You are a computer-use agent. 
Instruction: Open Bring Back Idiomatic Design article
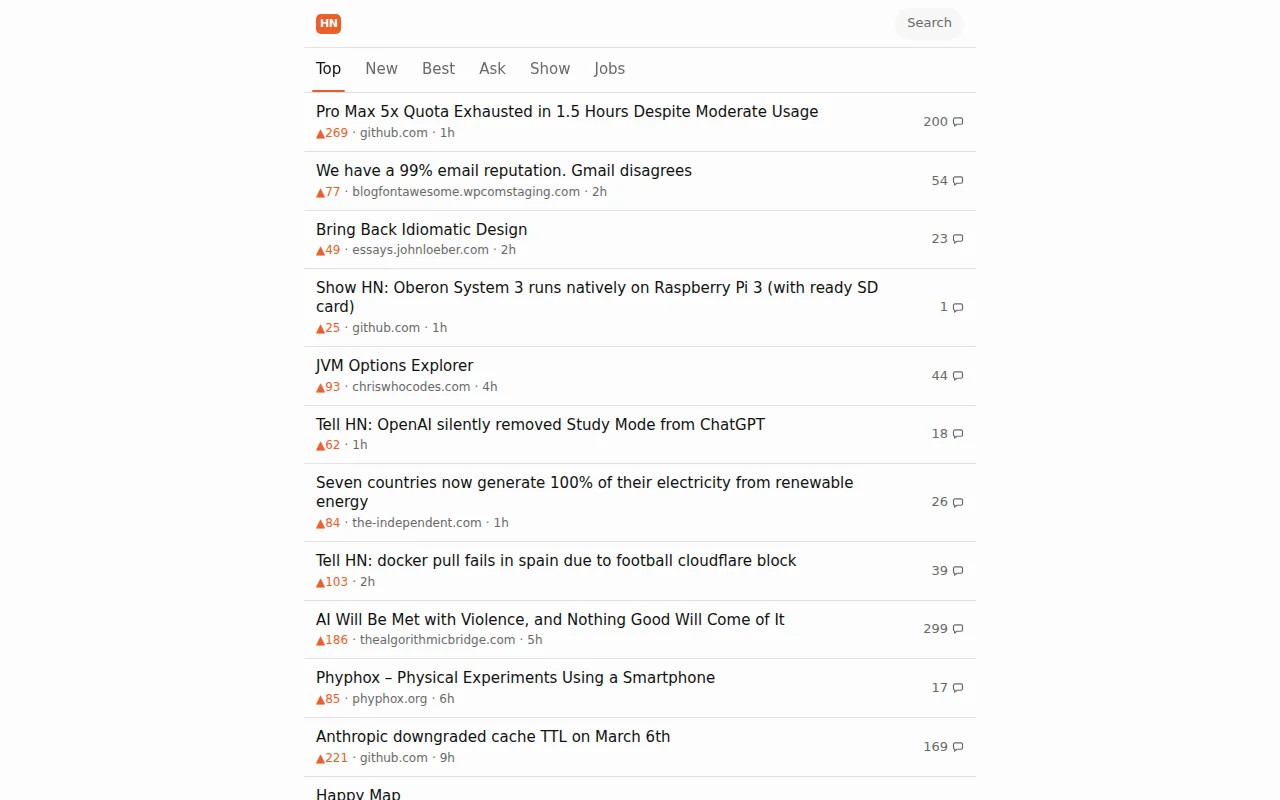[421, 229]
